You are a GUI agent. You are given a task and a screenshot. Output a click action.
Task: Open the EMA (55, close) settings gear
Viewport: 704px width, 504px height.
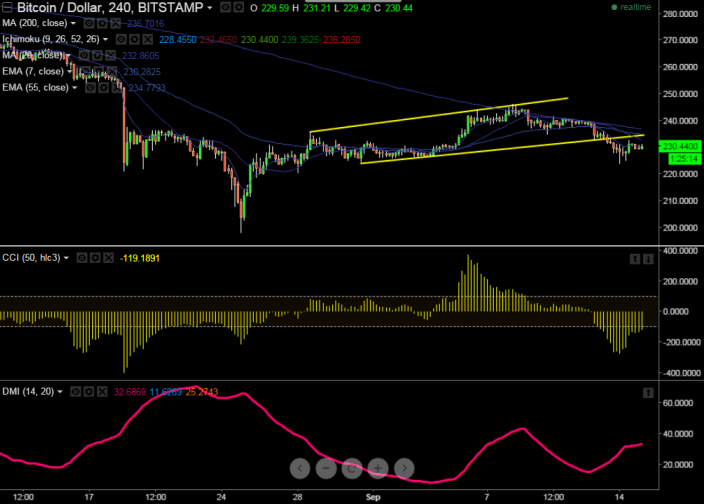104,88
